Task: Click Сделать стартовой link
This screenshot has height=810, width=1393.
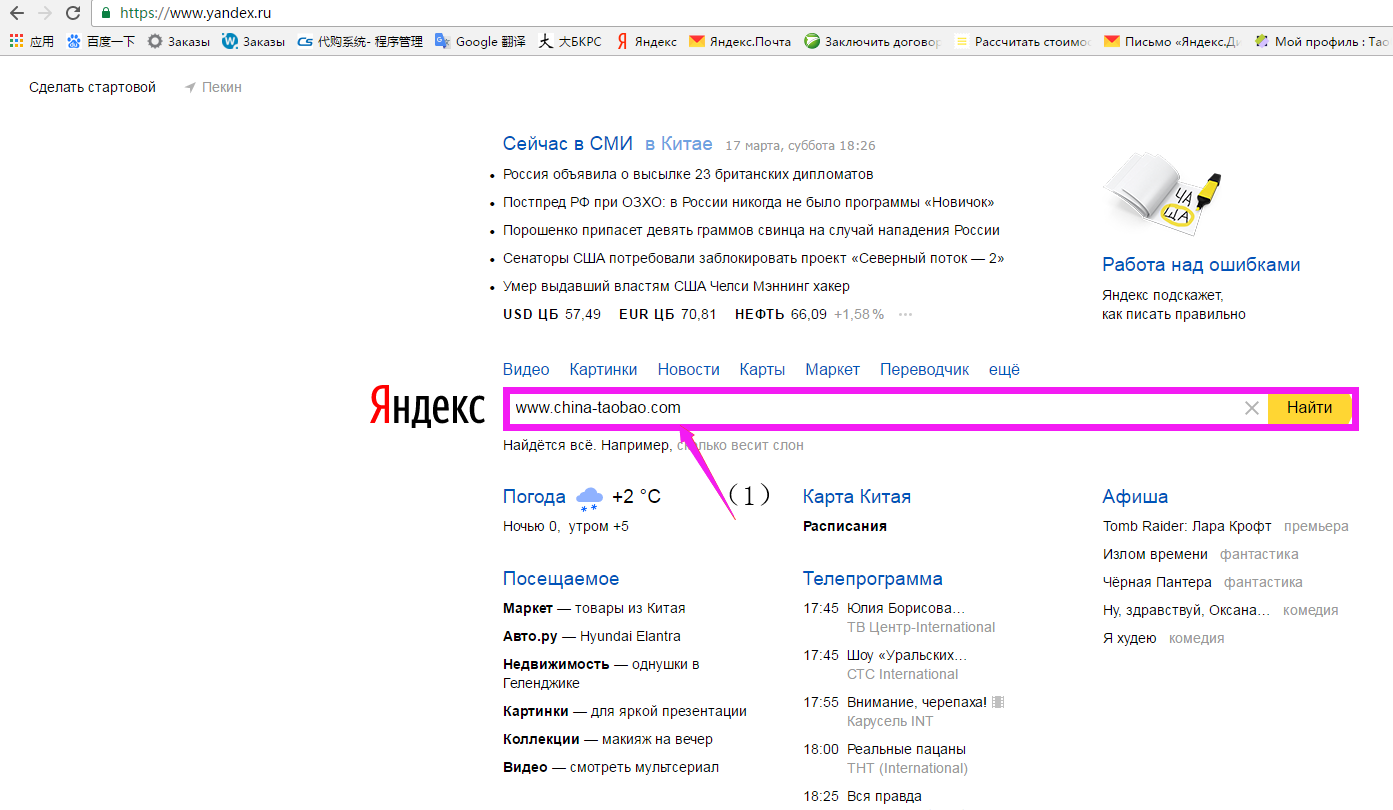Action: click(93, 87)
